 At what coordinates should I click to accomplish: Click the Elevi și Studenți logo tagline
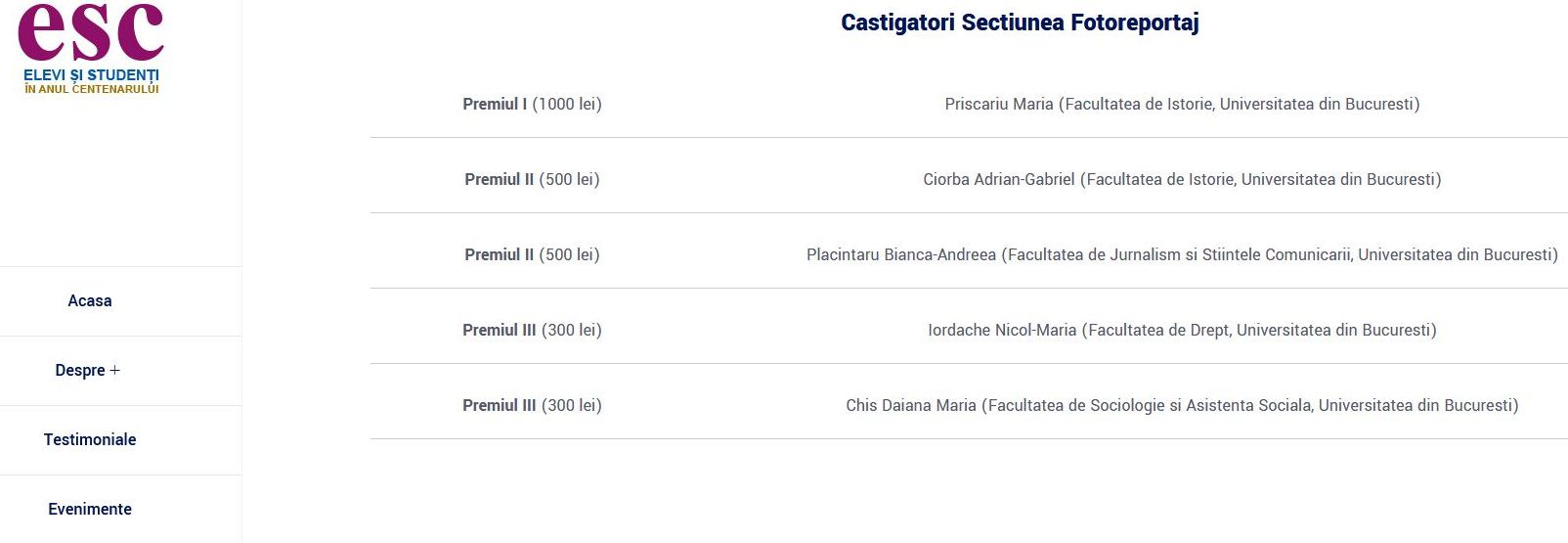[x=91, y=75]
